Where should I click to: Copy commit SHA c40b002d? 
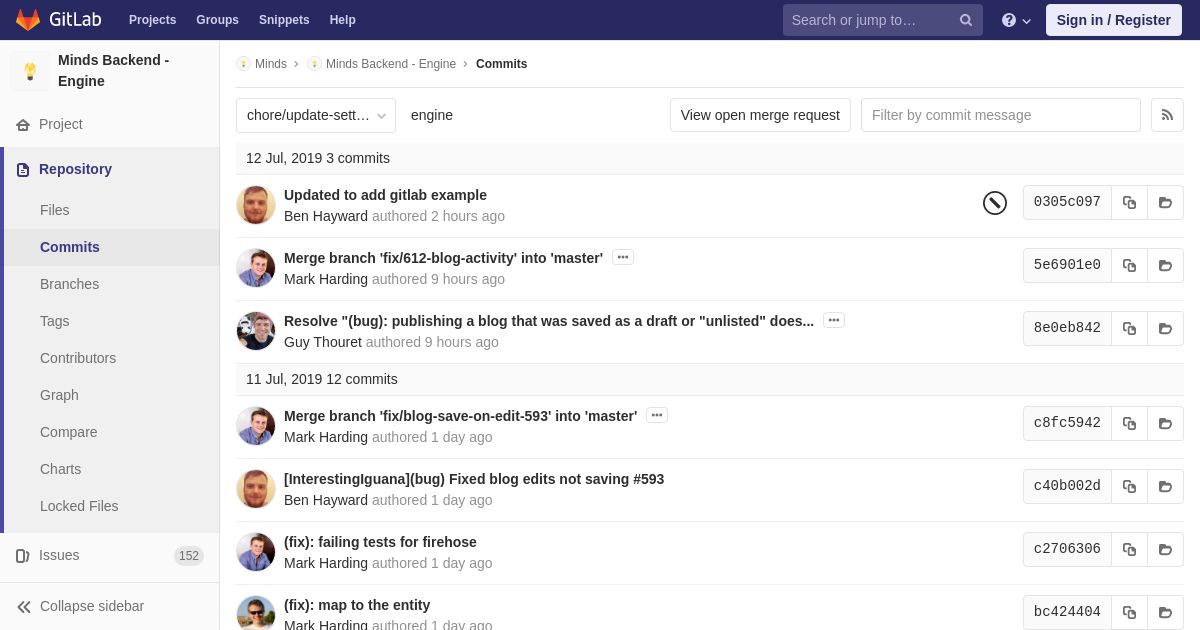(x=1129, y=486)
